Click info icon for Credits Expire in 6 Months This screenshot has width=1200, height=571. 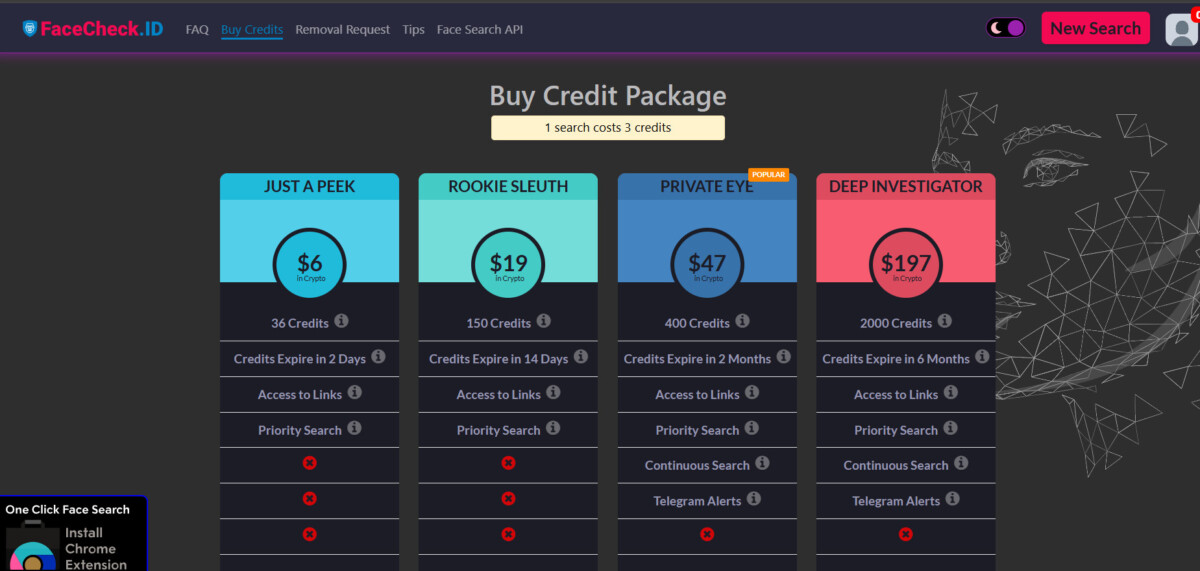(x=982, y=357)
